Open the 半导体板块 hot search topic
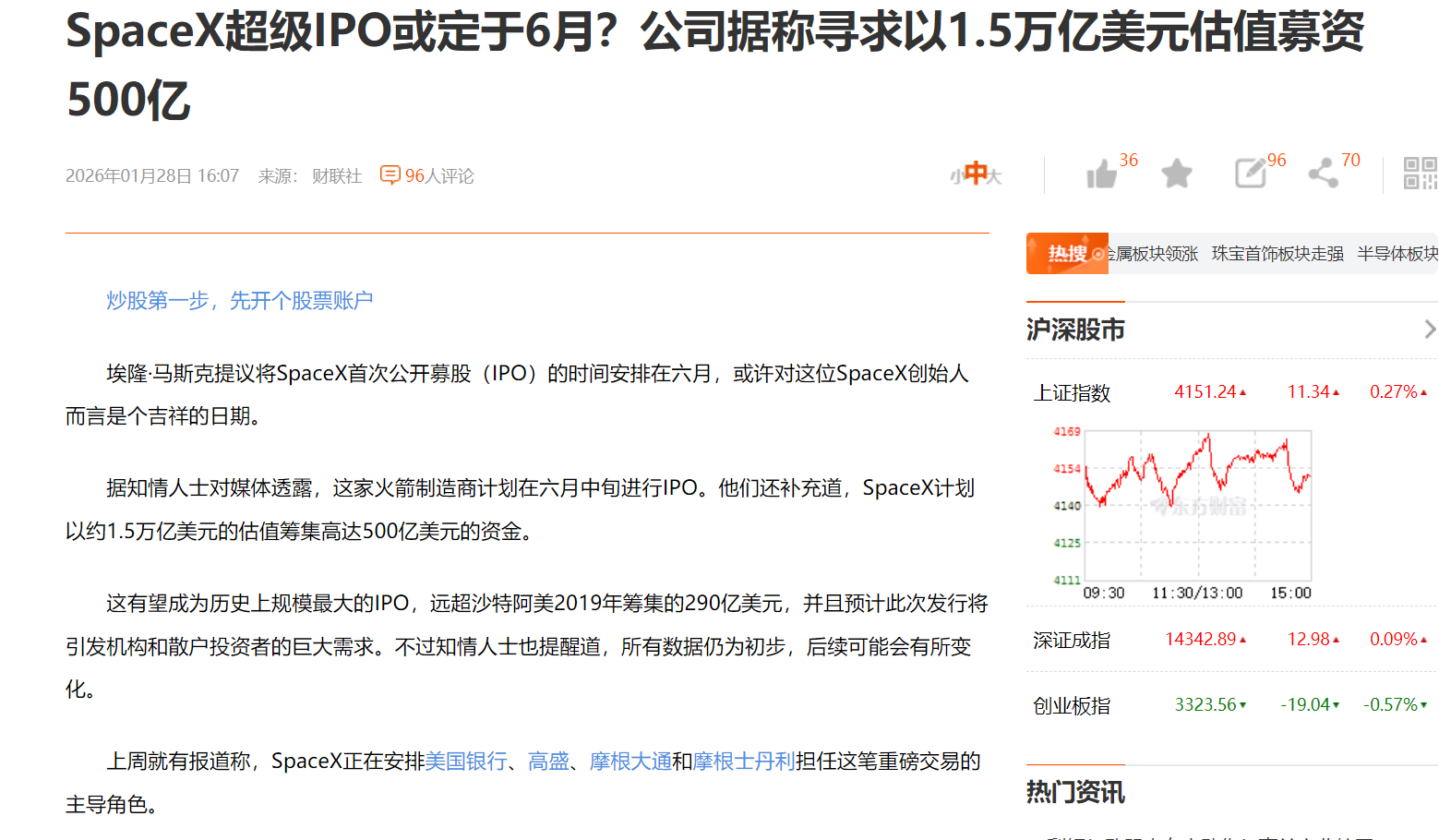Viewport: 1439px width, 840px height. (x=1397, y=254)
